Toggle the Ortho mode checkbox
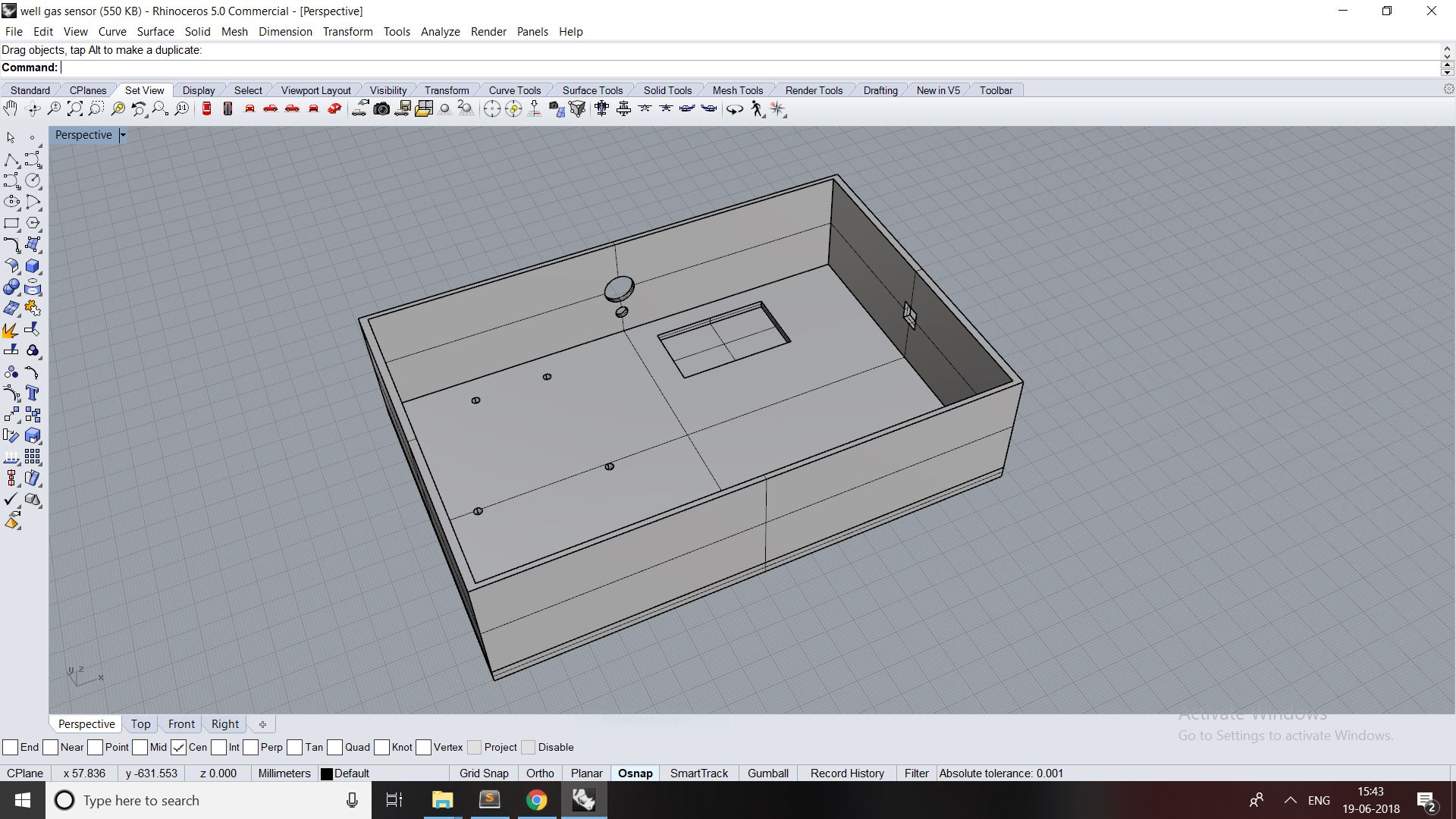Image resolution: width=1456 pixels, height=819 pixels. click(x=540, y=772)
